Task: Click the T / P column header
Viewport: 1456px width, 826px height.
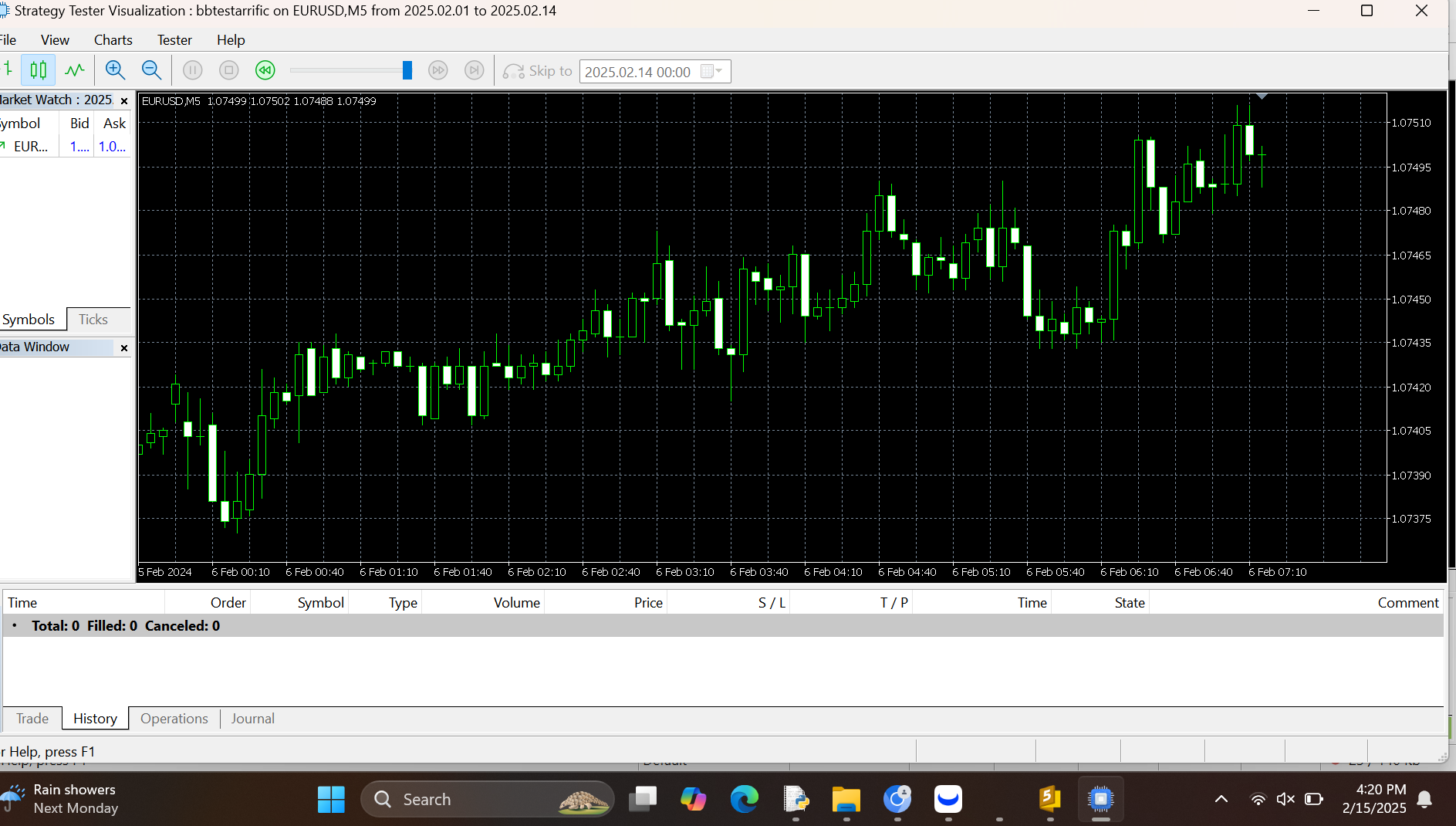Action: [x=851, y=603]
